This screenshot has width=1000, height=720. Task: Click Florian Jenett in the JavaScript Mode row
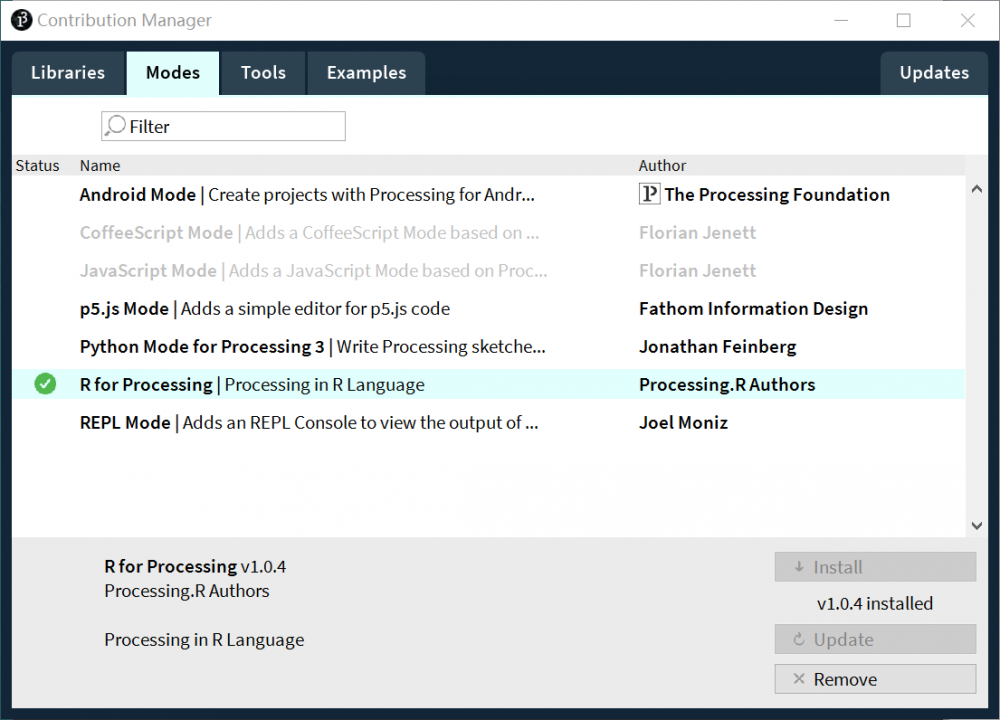coord(698,270)
